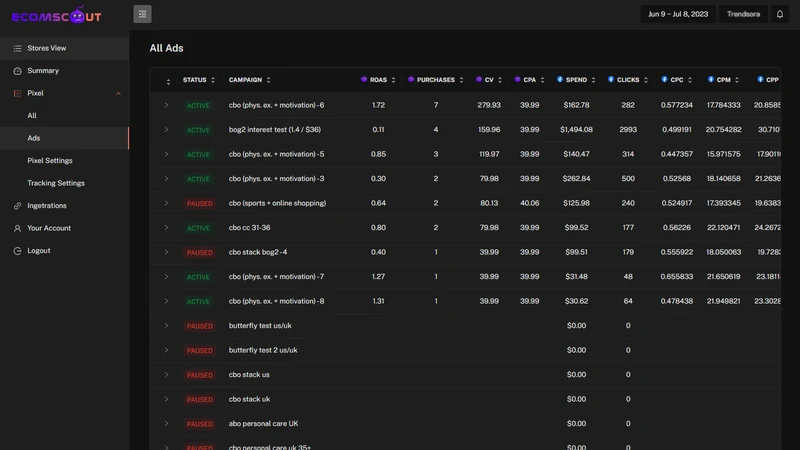Click ACTIVE status of cbo cc 31-36
Image resolution: width=800 pixels, height=450 pixels.
(x=198, y=228)
